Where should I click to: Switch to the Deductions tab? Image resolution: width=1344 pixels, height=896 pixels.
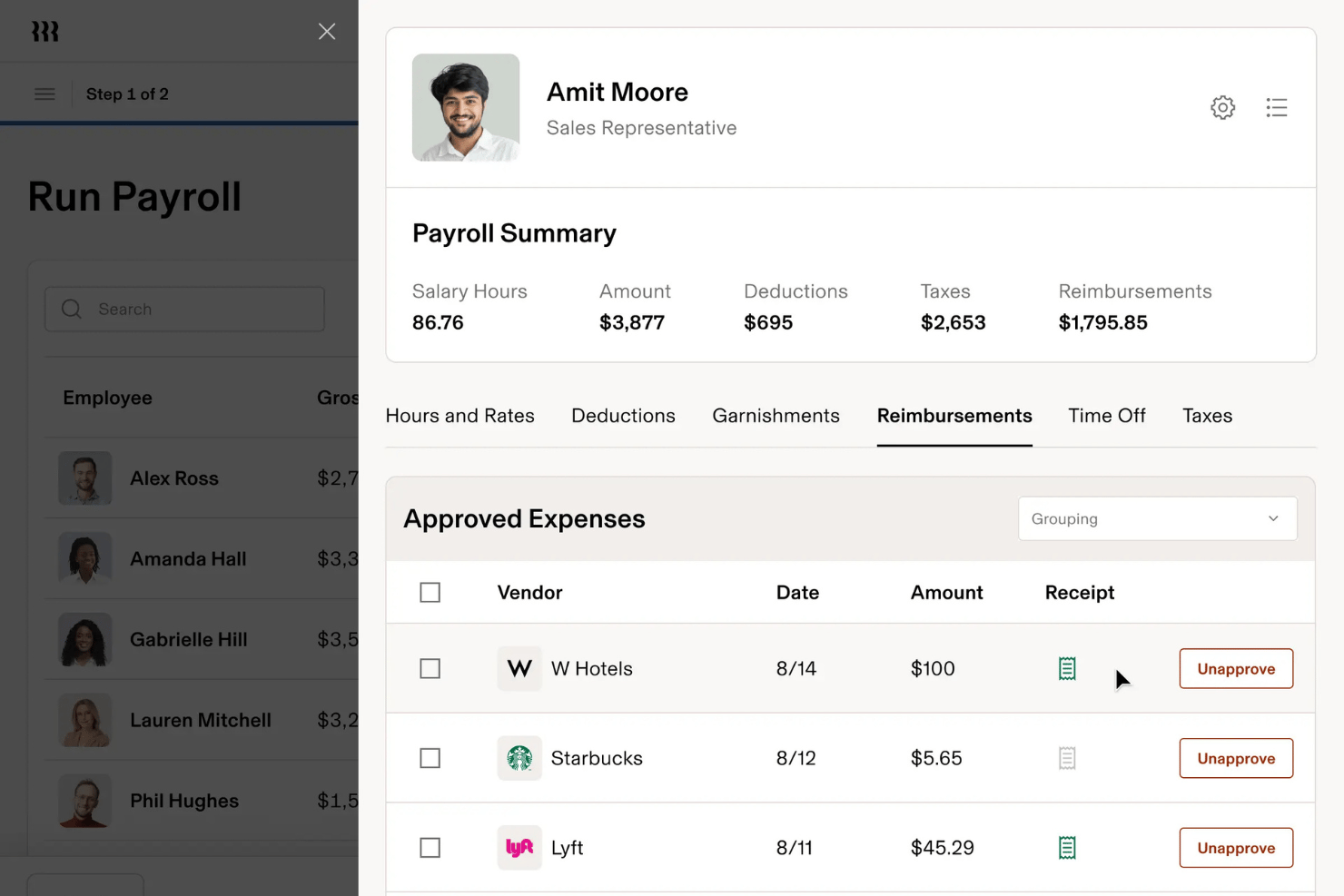(x=623, y=416)
